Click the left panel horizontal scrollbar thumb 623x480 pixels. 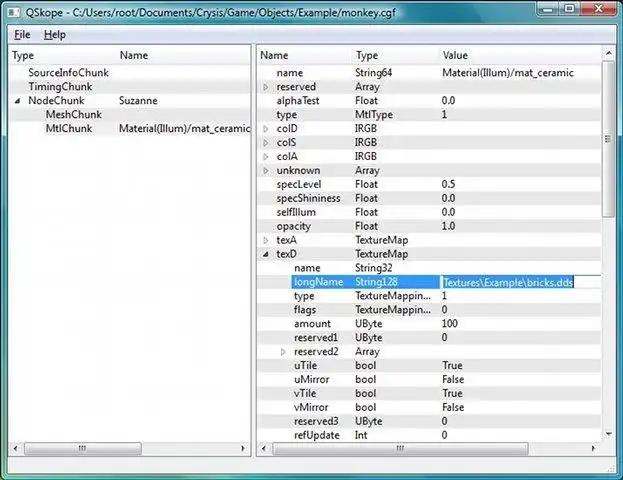pyautogui.click(x=83, y=449)
